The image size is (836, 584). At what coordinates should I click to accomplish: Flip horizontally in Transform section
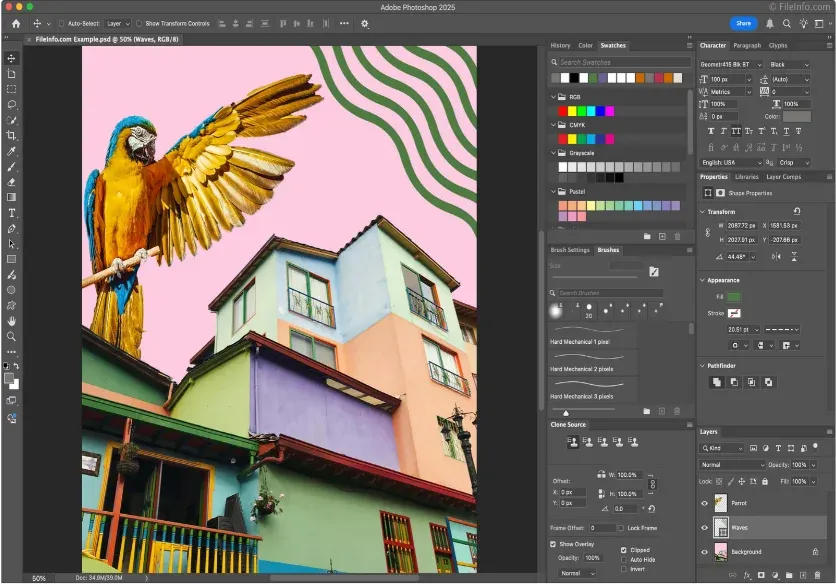[x=776, y=257]
